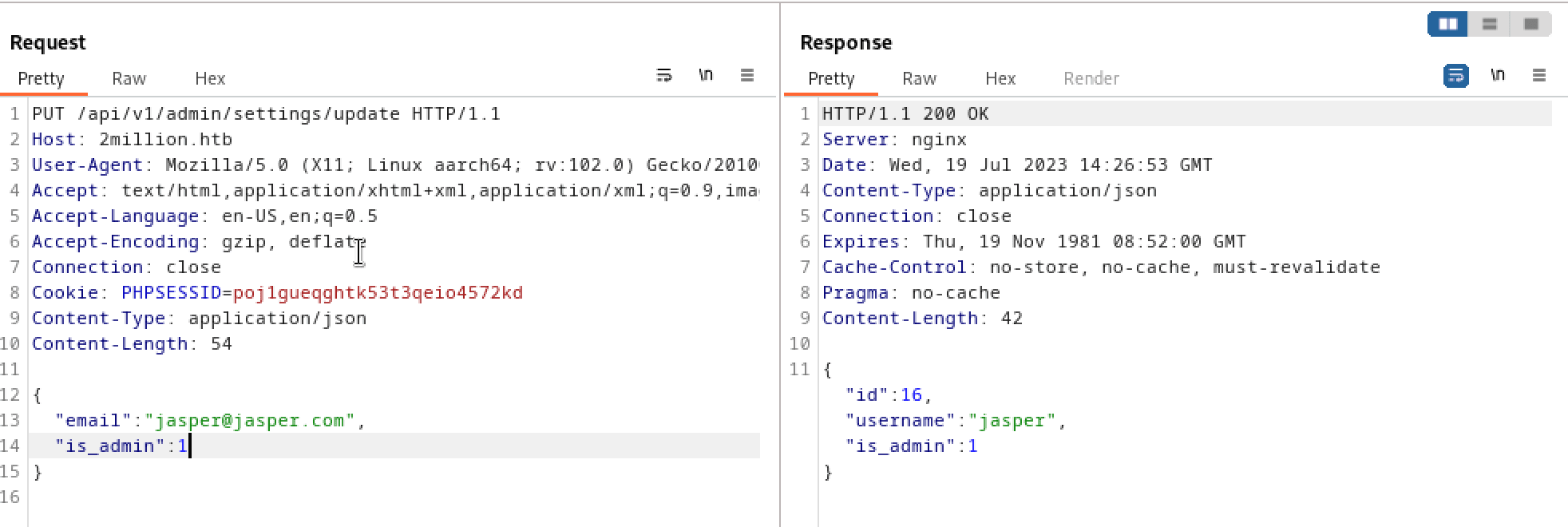The width and height of the screenshot is (1568, 527).
Task: Open Request panel options hamburger menu
Action: [x=747, y=75]
